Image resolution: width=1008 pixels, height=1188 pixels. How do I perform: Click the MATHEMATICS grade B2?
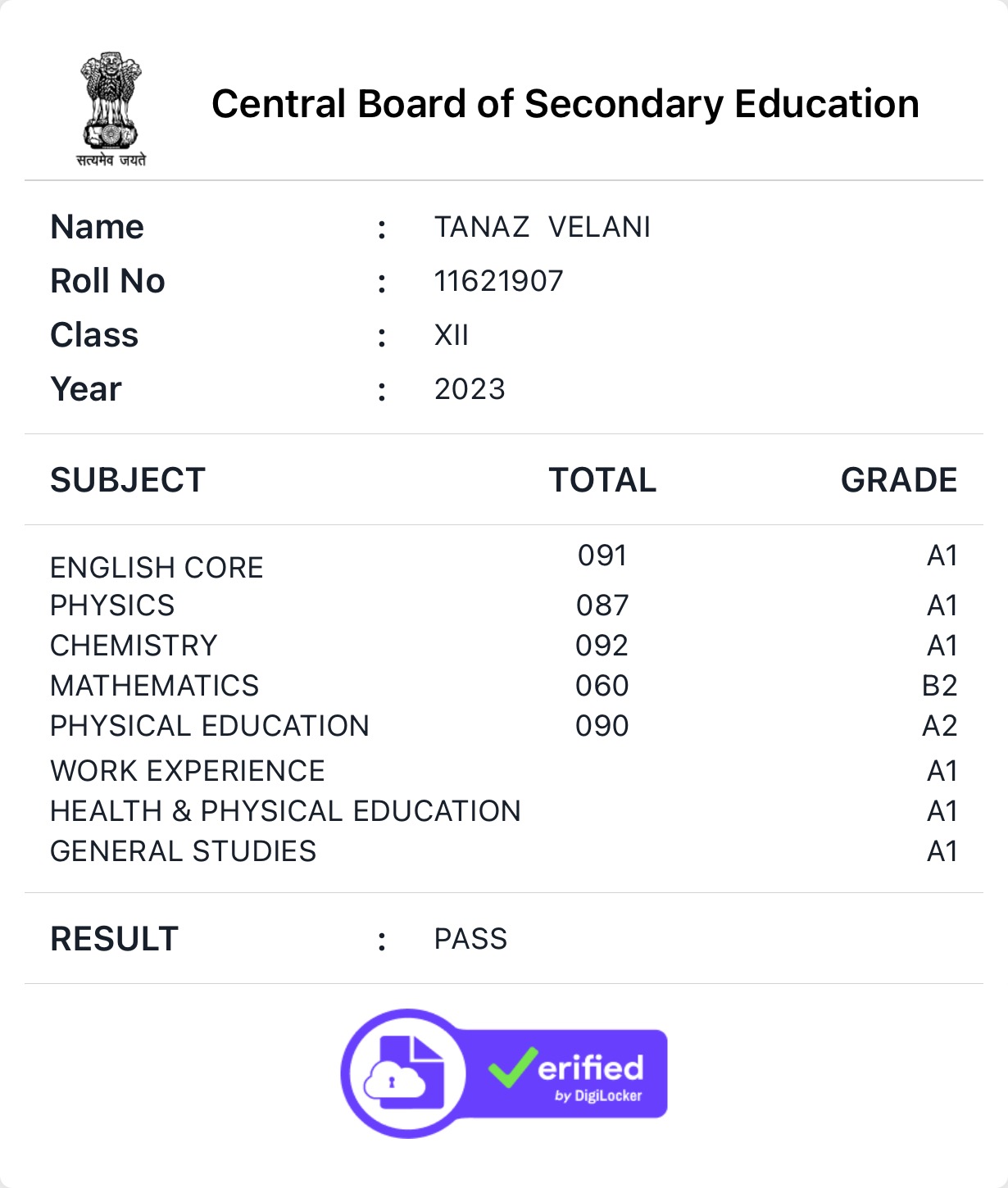coord(939,686)
